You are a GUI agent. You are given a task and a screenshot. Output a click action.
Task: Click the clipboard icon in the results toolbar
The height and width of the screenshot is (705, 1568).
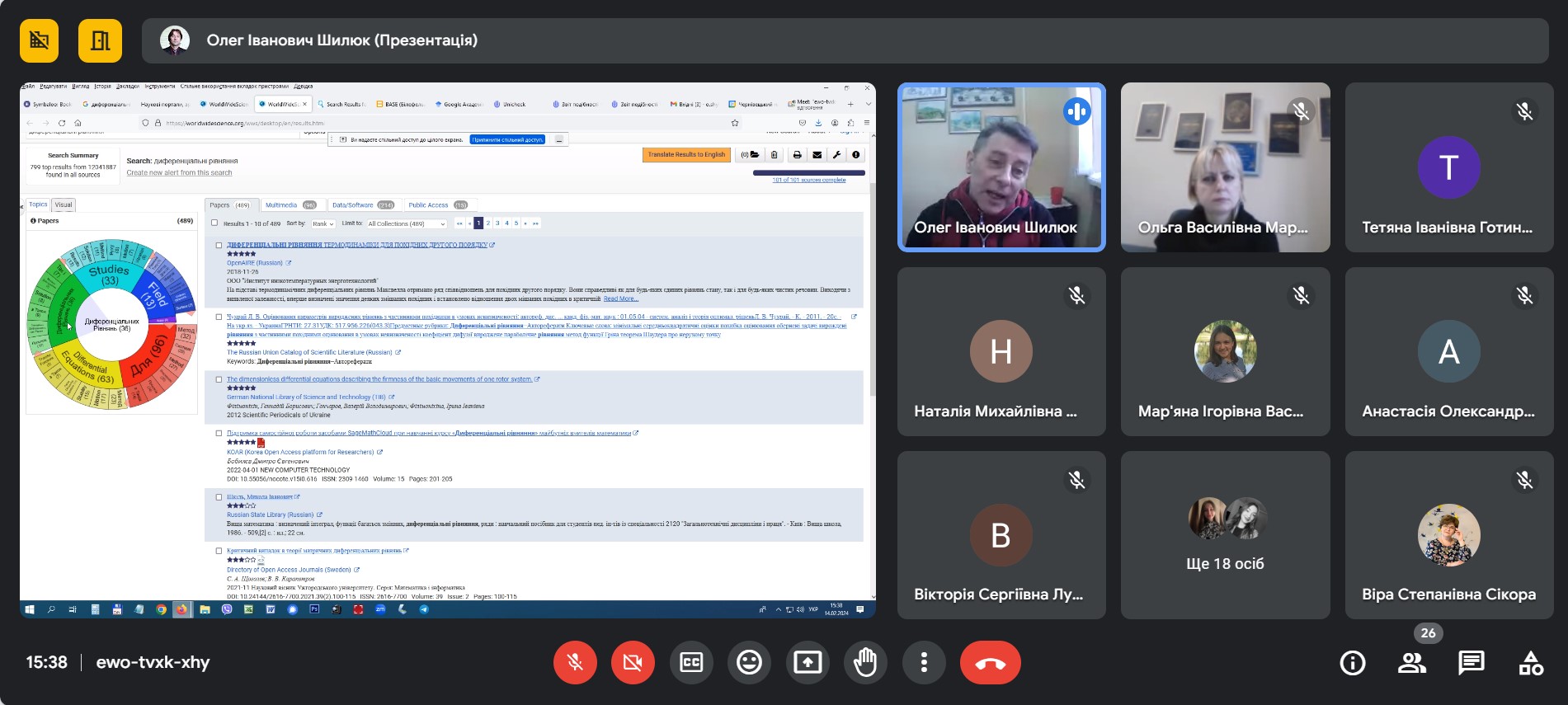coord(774,154)
